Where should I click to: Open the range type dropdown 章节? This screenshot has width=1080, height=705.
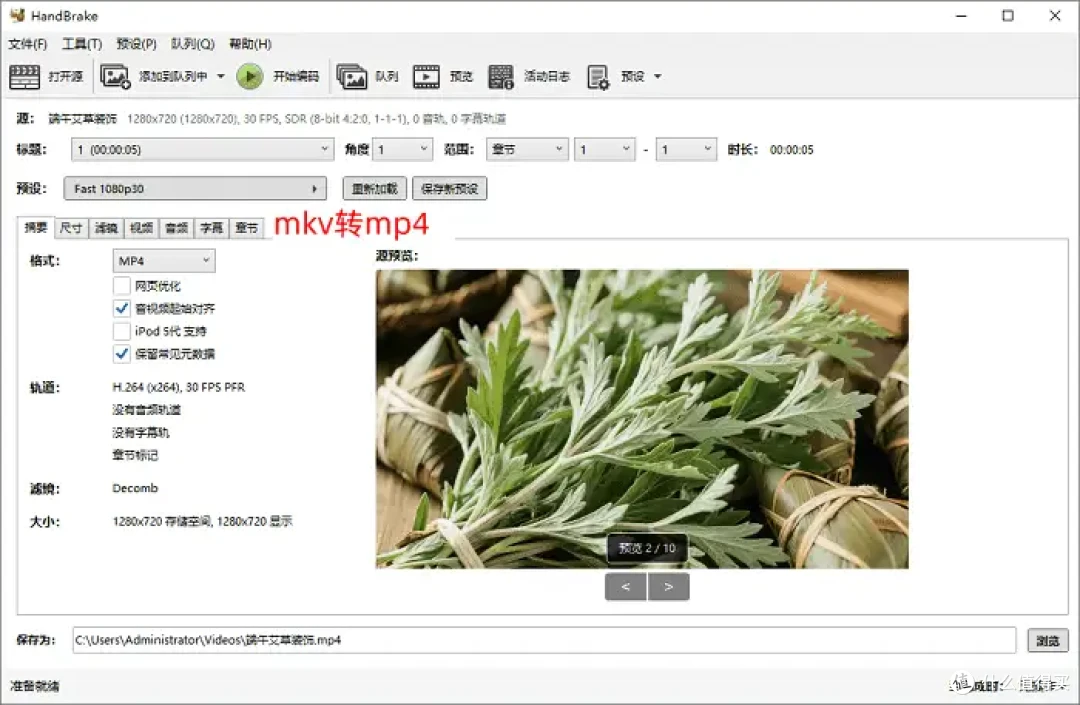pos(527,149)
